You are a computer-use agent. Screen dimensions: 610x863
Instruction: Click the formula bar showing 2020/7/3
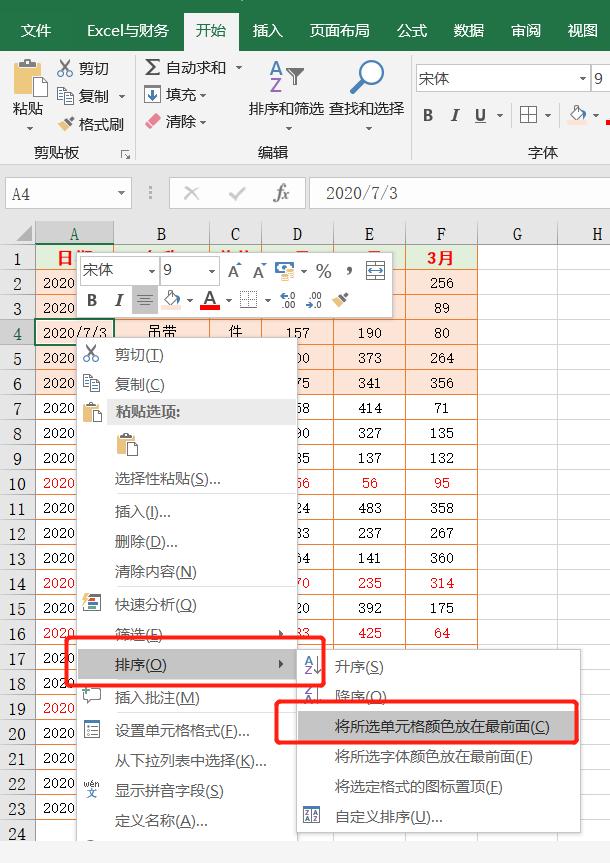click(460, 193)
